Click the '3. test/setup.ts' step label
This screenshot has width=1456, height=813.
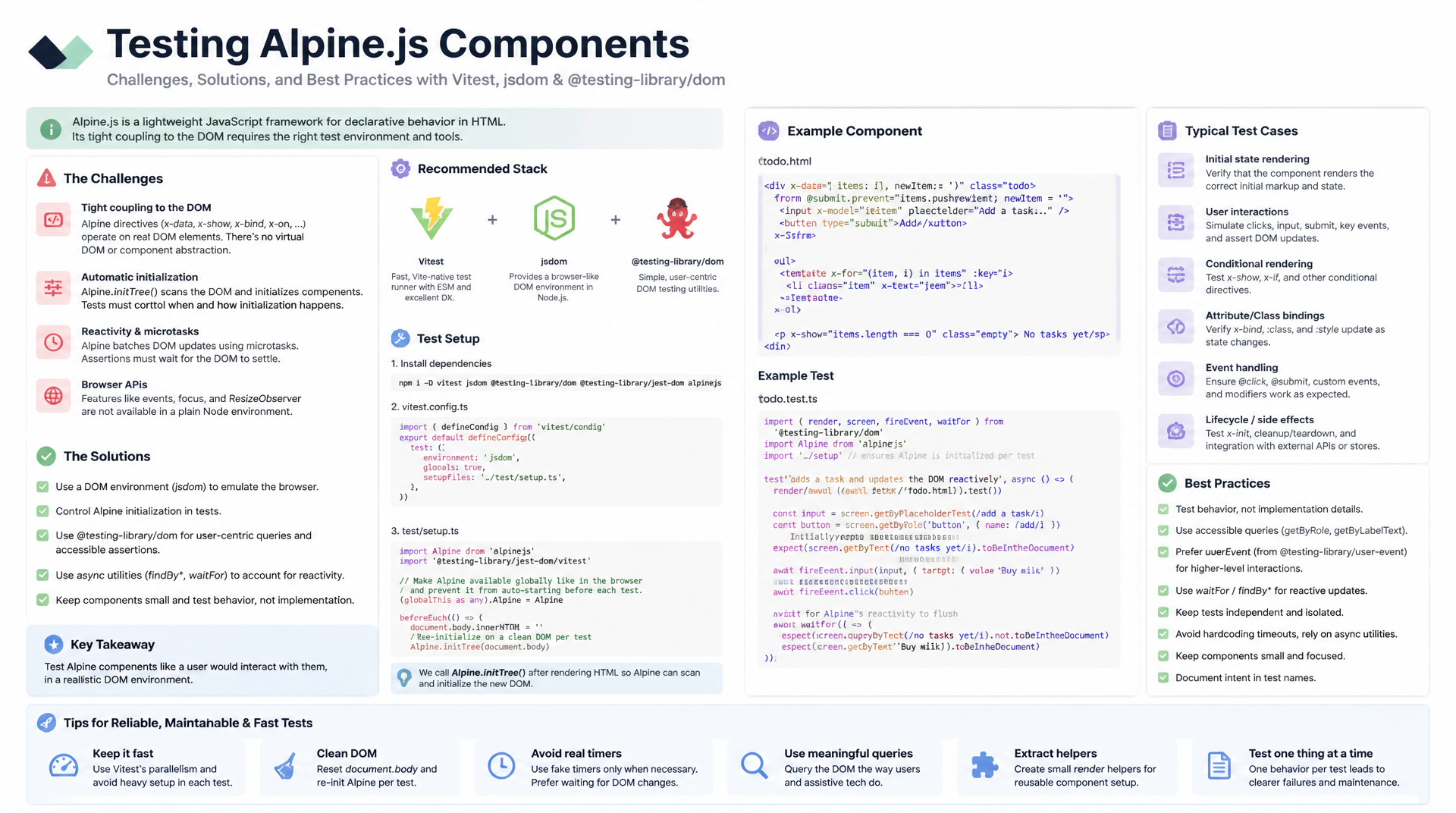425,531
